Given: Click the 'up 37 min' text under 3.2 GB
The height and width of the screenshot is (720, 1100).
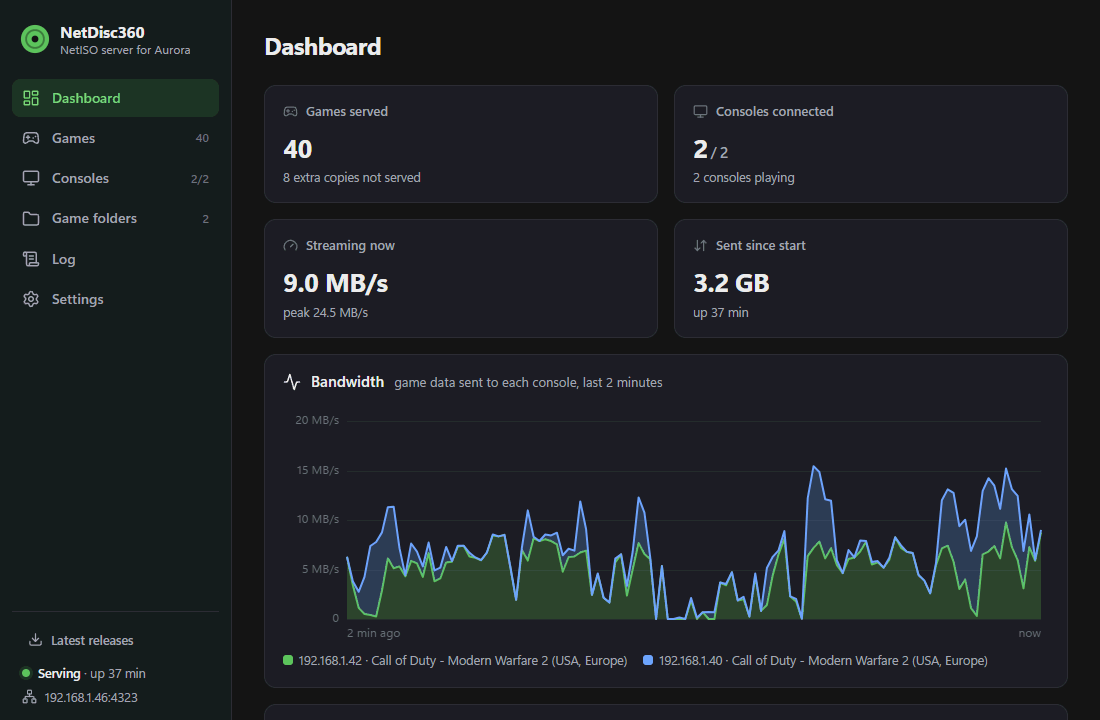Looking at the screenshot, I should tap(720, 312).
